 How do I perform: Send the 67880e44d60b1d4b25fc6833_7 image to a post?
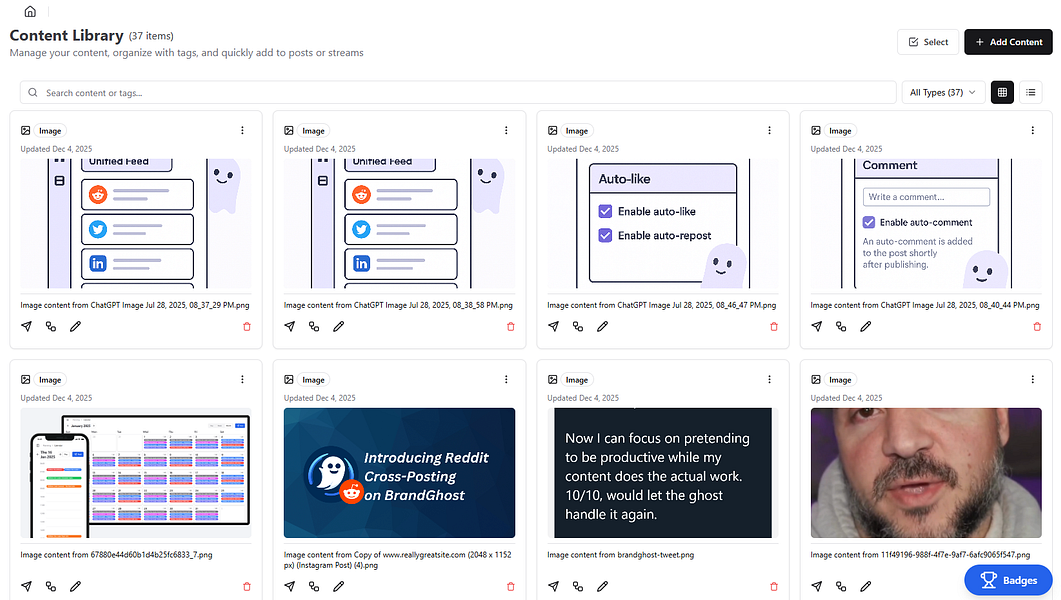point(26,586)
